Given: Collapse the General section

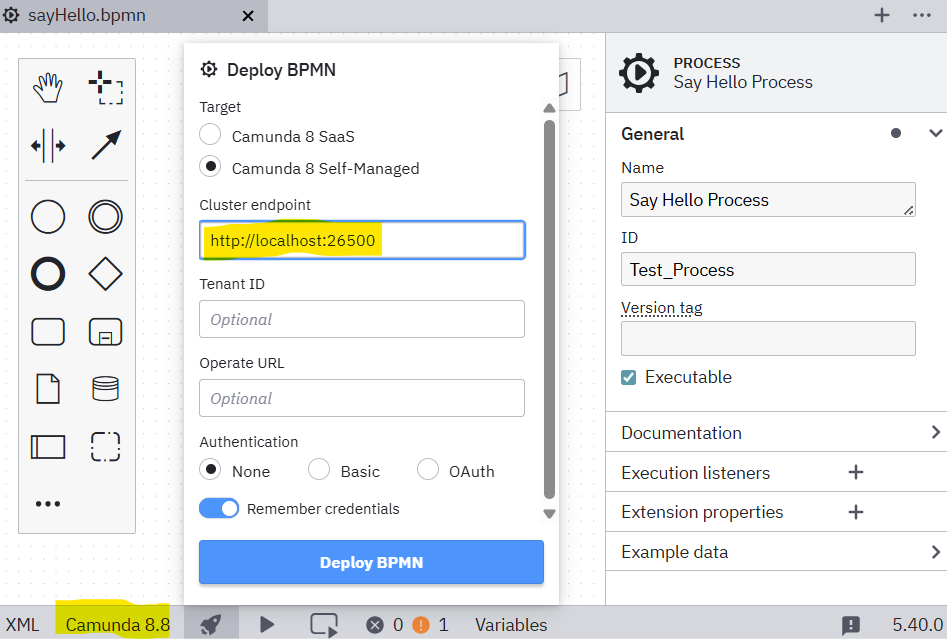Looking at the screenshot, I should click(x=935, y=134).
